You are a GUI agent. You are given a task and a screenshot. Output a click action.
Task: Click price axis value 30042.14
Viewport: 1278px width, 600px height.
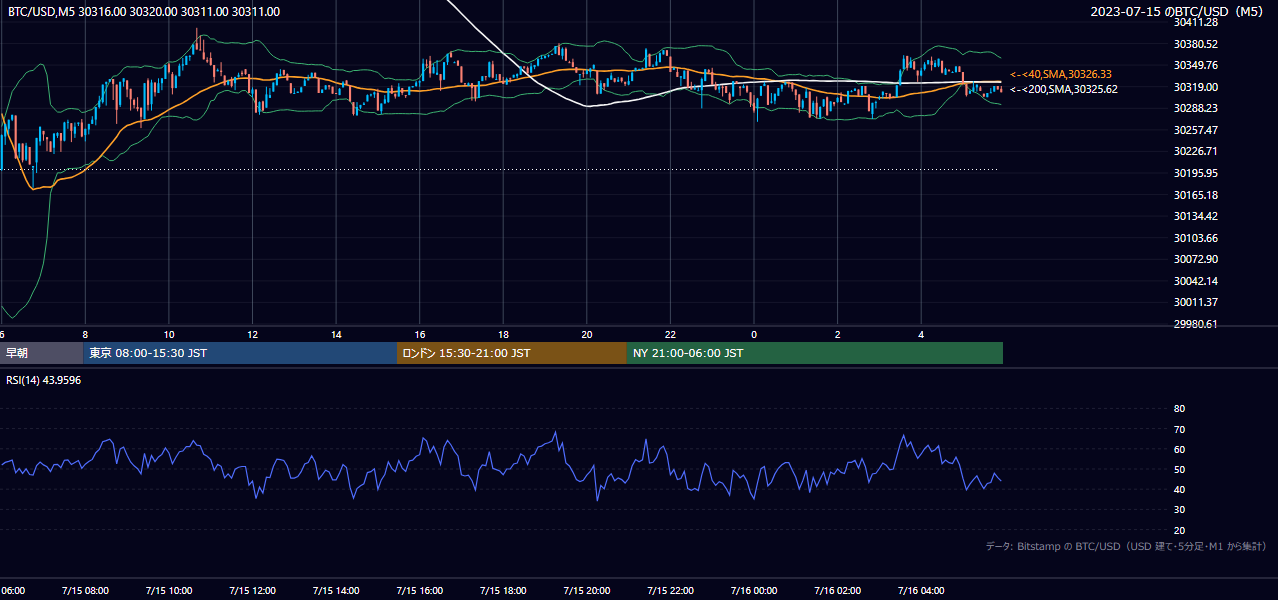coord(1195,281)
